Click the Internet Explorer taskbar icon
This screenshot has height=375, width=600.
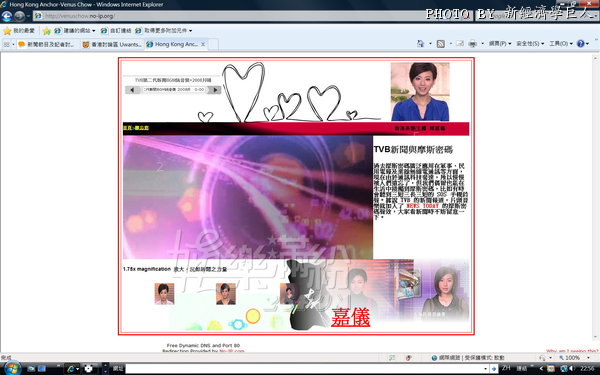(x=71, y=368)
